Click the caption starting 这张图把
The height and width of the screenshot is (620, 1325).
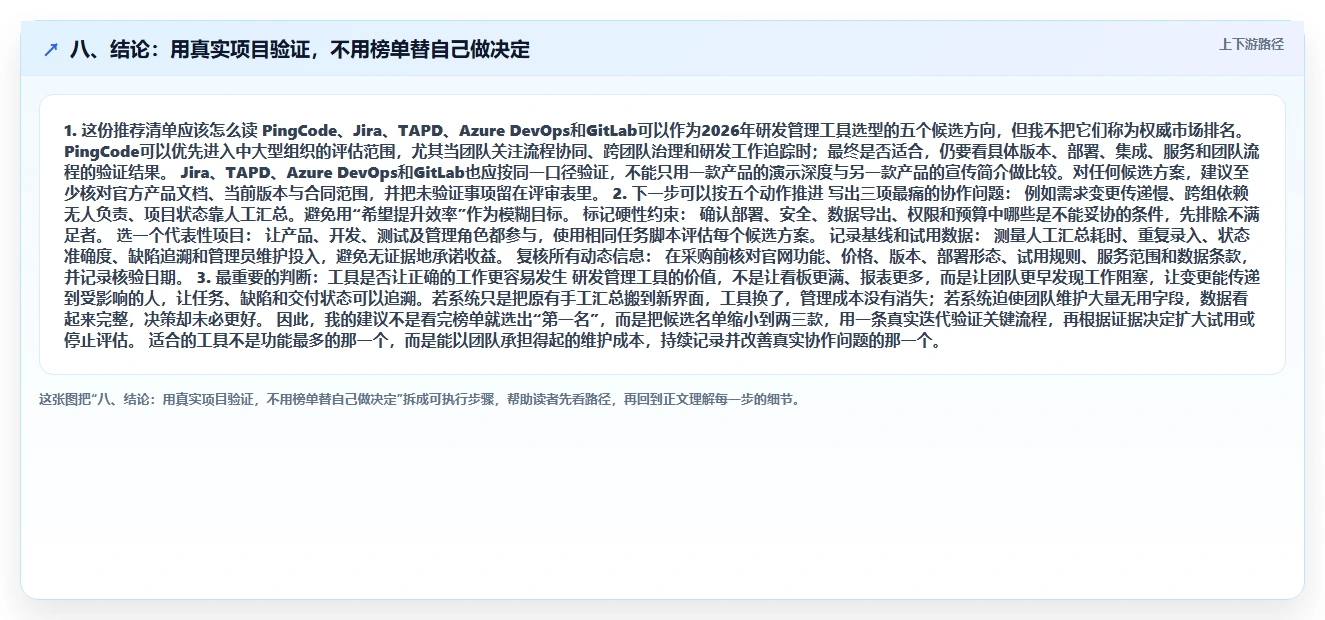(420, 399)
